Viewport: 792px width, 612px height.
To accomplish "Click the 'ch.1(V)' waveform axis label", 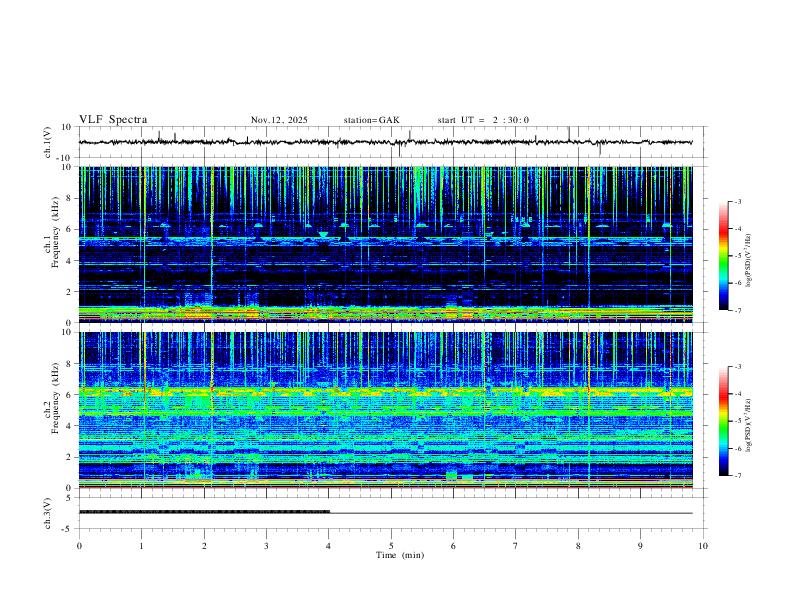I will 48,142.
